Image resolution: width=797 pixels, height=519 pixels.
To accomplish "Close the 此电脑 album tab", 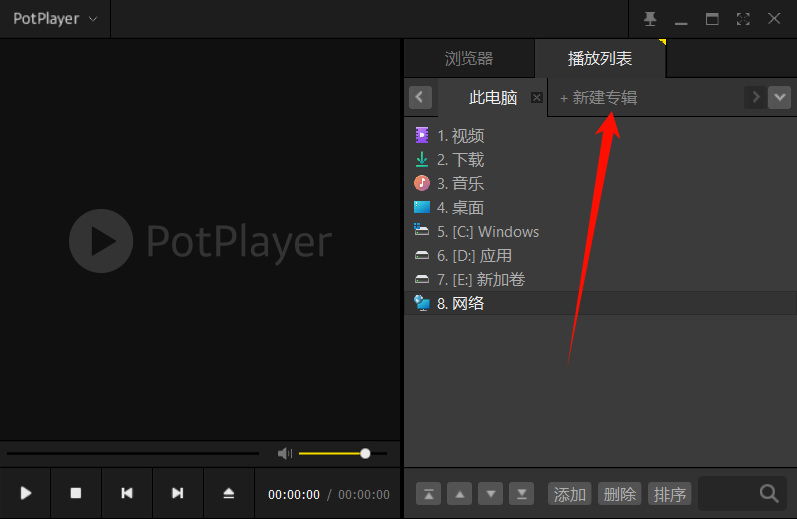I will tap(536, 98).
